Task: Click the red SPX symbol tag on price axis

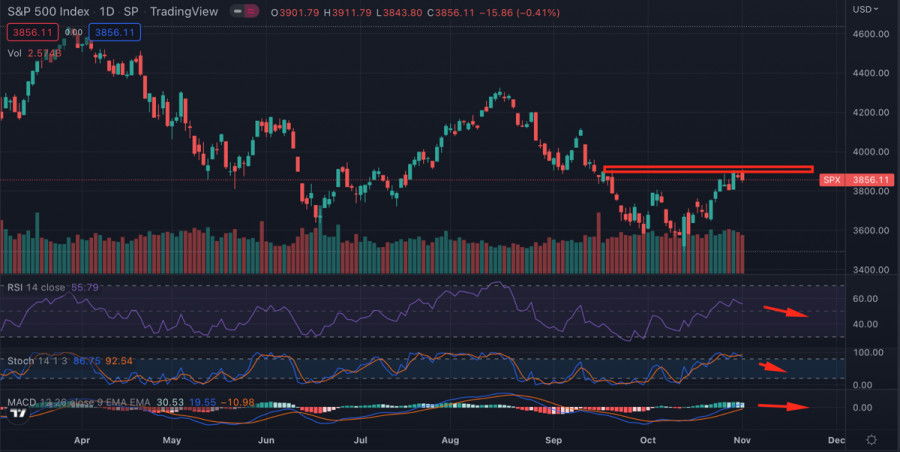Action: point(830,180)
